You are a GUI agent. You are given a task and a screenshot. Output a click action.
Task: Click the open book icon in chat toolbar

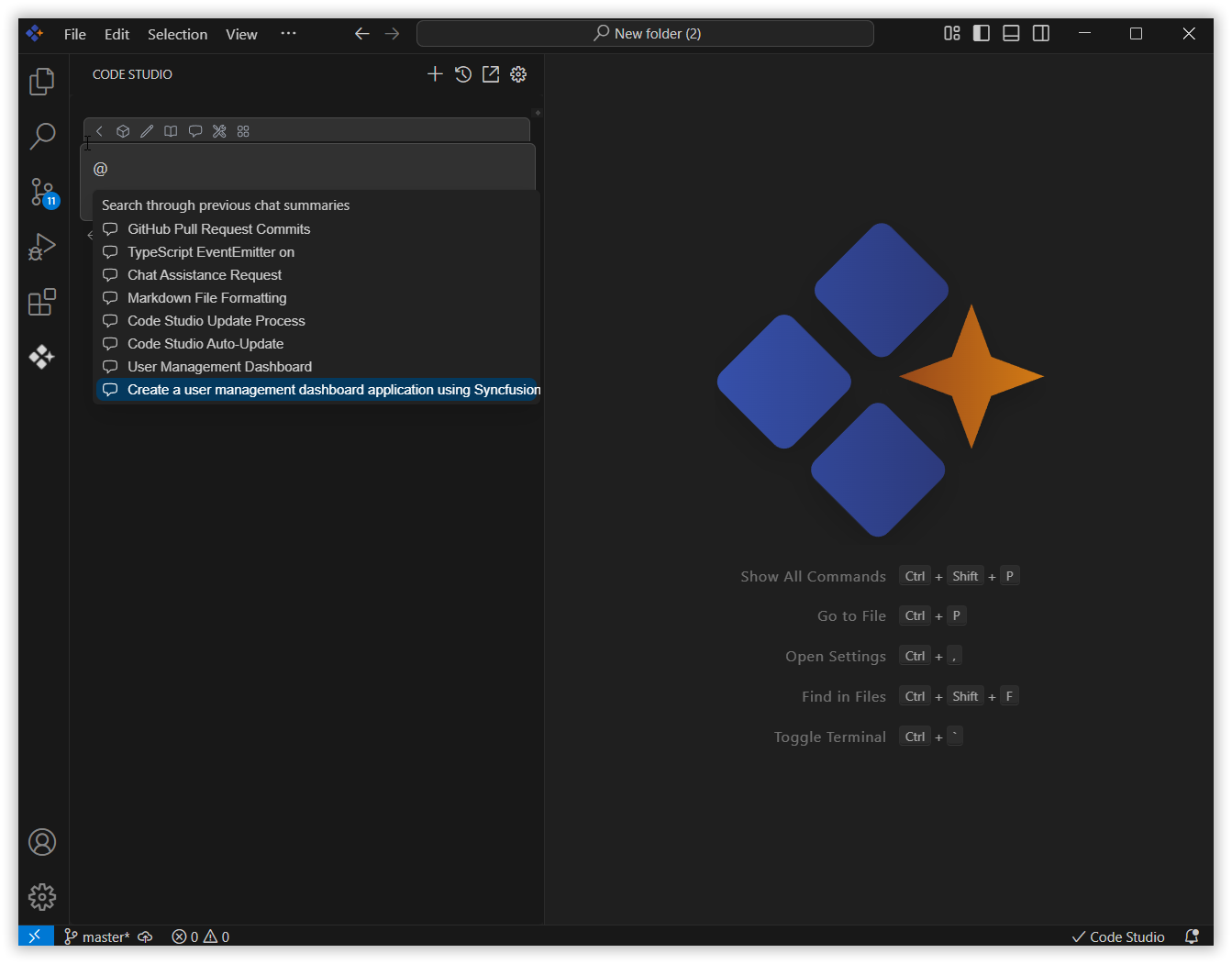tap(171, 131)
